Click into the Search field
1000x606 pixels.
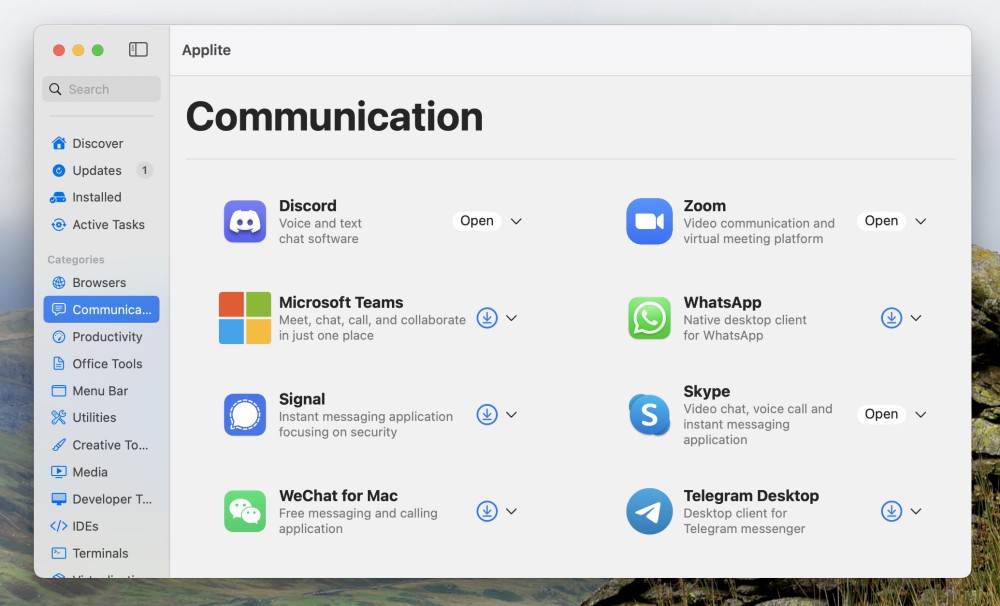(x=101, y=89)
